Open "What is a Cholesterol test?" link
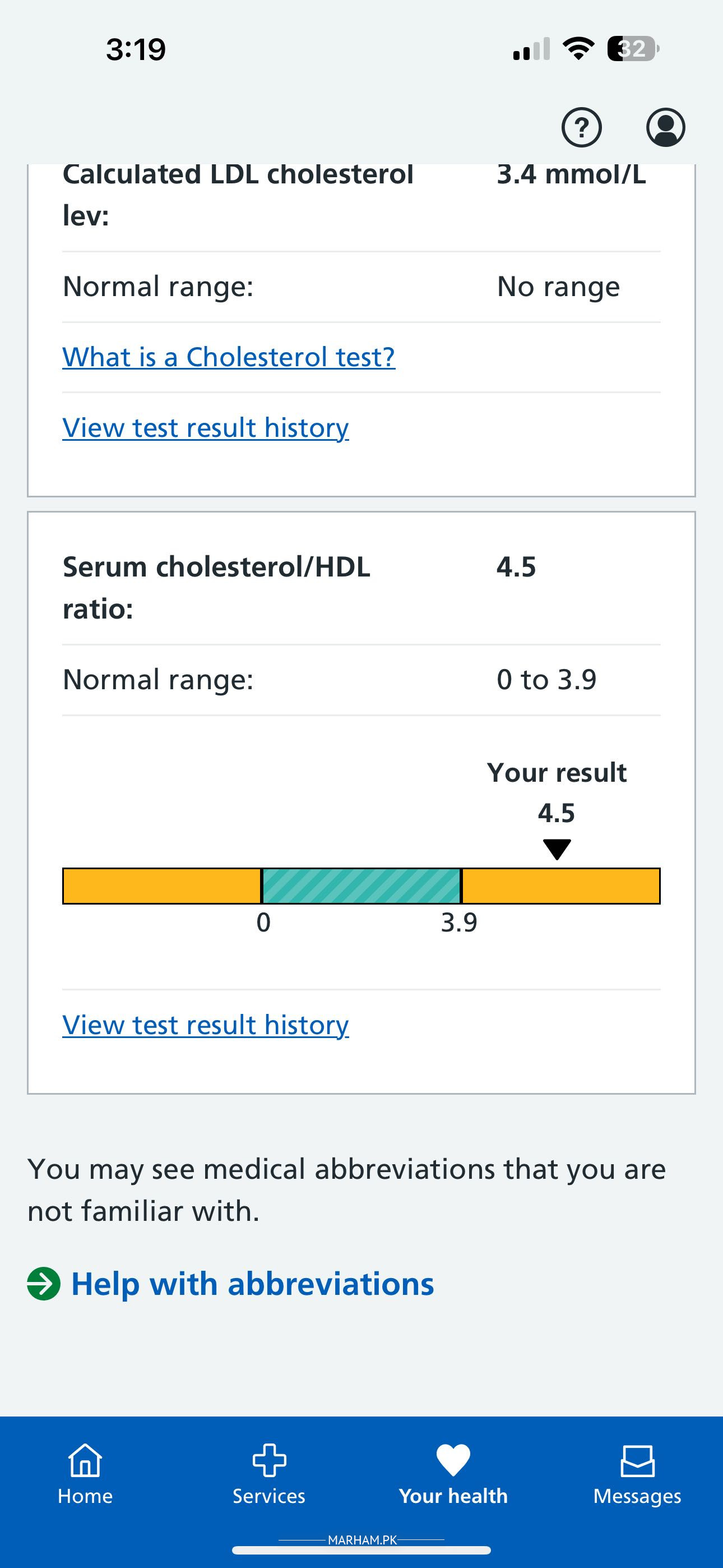Screen dimensions: 723x1568 click(229, 357)
